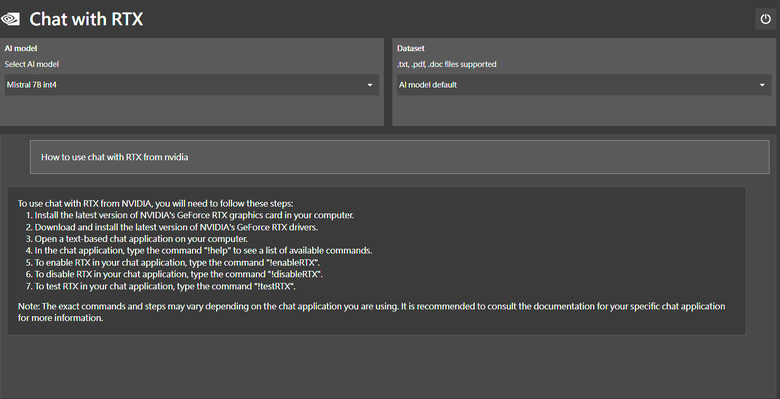Viewport: 780px width, 399px height.
Task: Click step 5 mentioning "!enableRTX"
Action: point(172,263)
